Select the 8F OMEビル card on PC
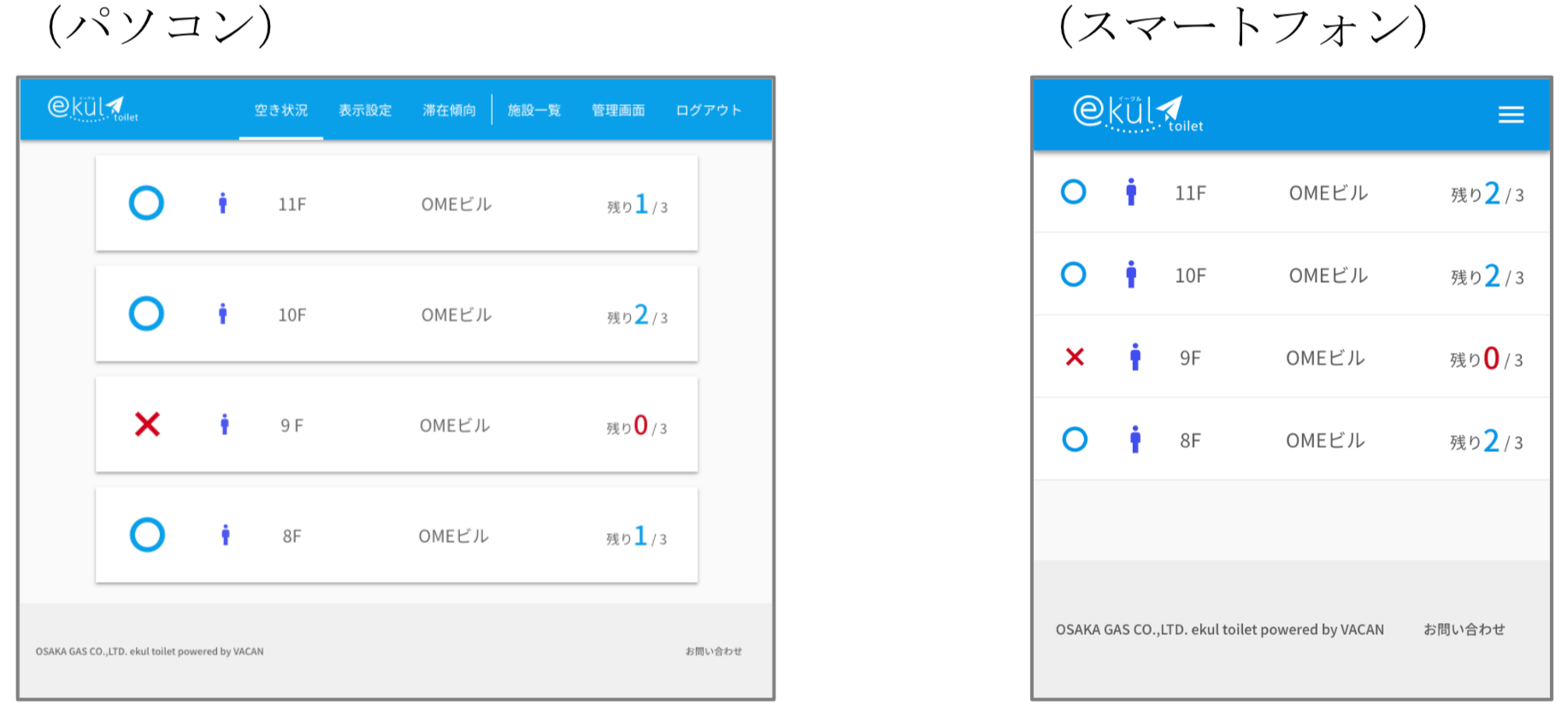This screenshot has width=1568, height=711. point(397,536)
